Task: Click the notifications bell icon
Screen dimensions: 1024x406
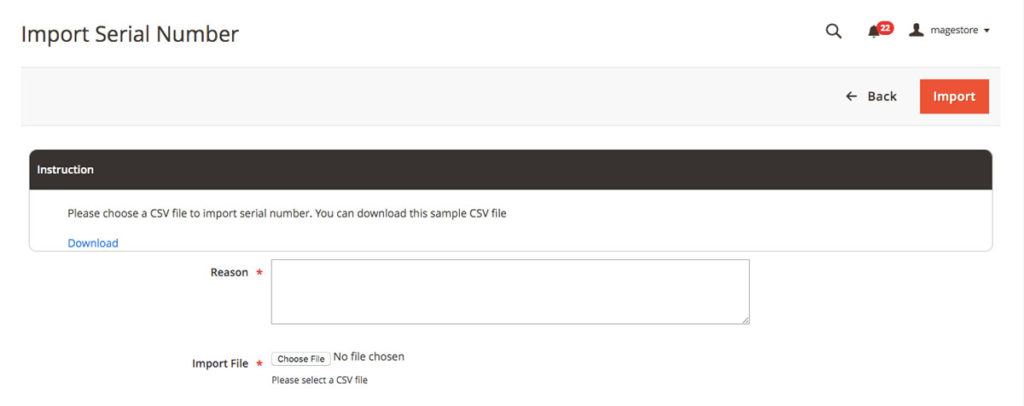Action: 874,32
